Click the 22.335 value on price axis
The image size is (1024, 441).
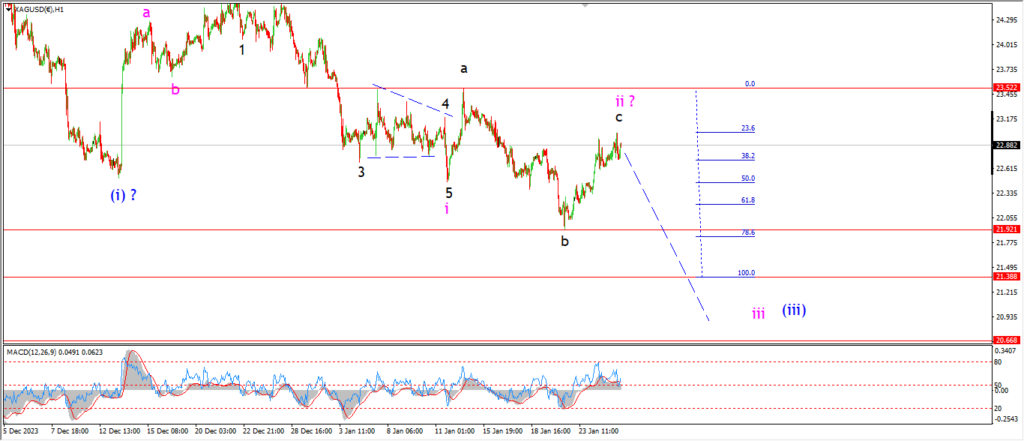pos(1006,193)
